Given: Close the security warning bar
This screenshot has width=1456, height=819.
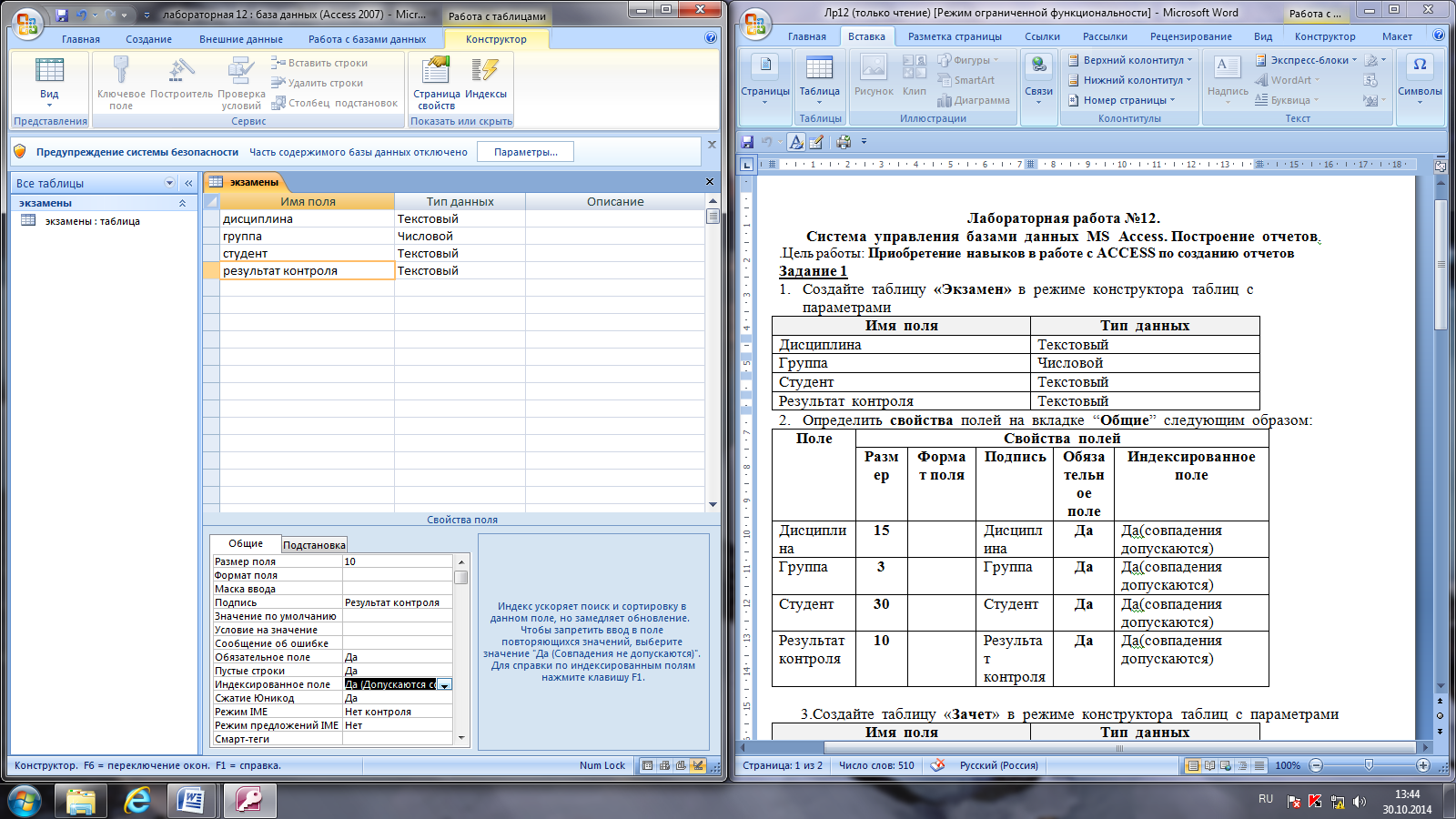Looking at the screenshot, I should [712, 144].
